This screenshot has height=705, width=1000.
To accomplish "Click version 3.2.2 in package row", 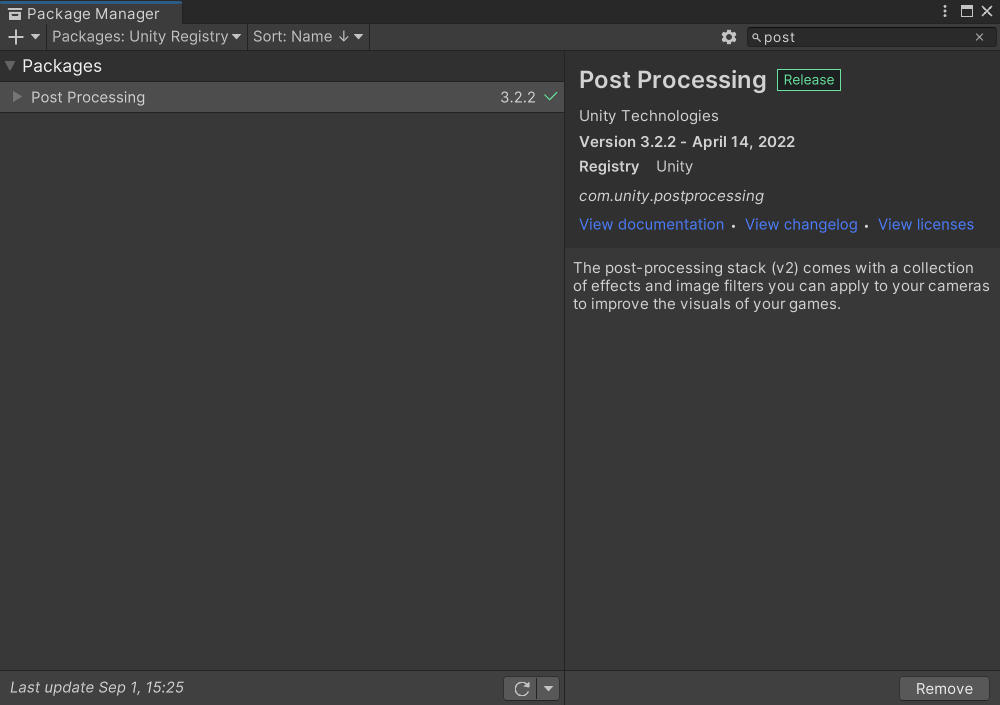I will coord(517,98).
